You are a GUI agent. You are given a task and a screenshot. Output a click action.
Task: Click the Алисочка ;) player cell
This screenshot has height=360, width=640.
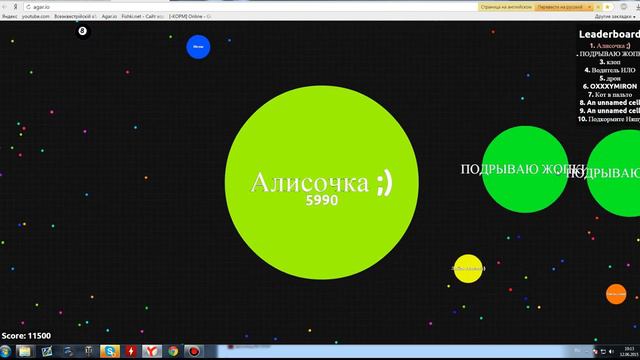322,182
